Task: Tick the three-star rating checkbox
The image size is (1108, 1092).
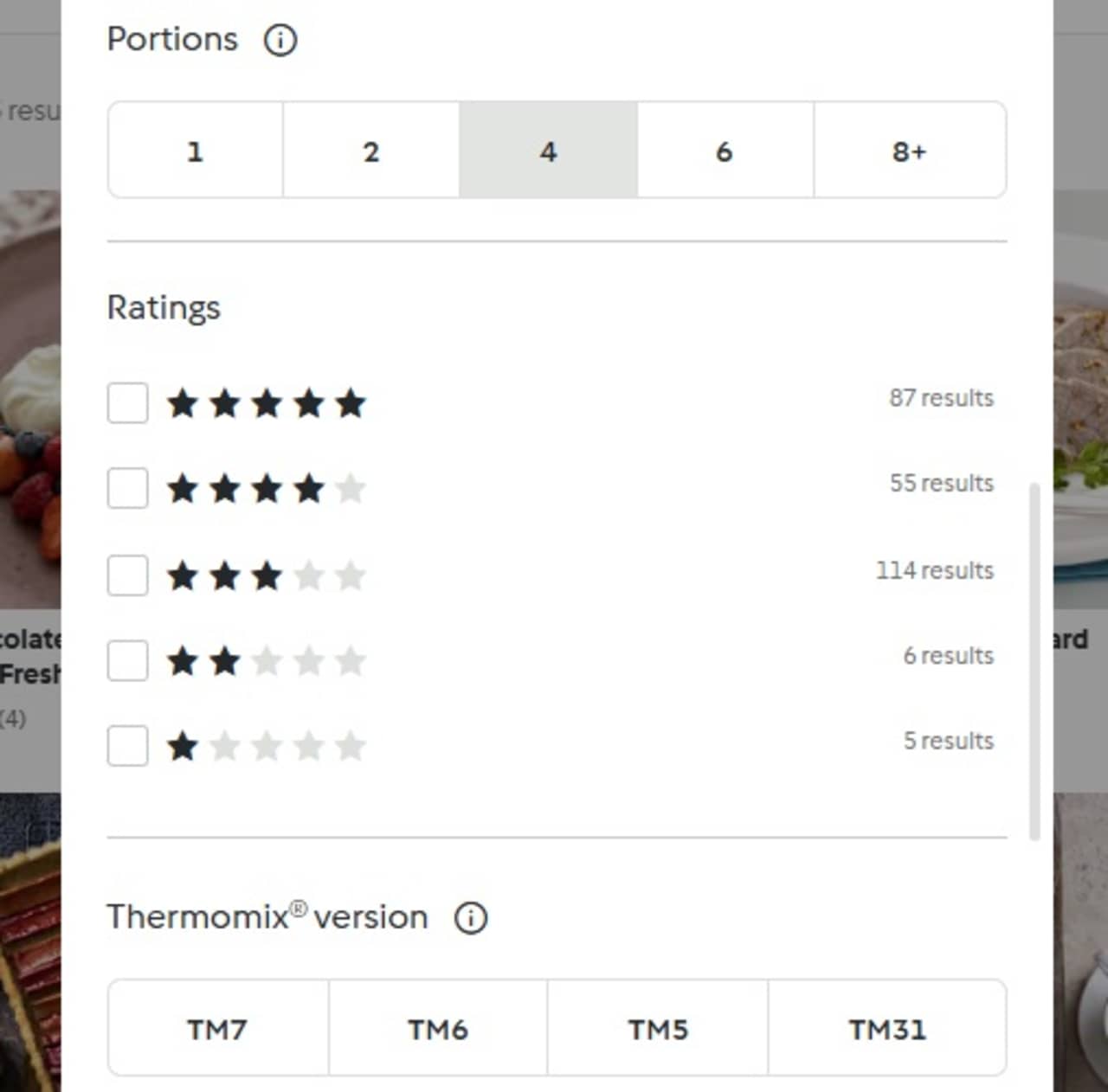Action: [127, 575]
